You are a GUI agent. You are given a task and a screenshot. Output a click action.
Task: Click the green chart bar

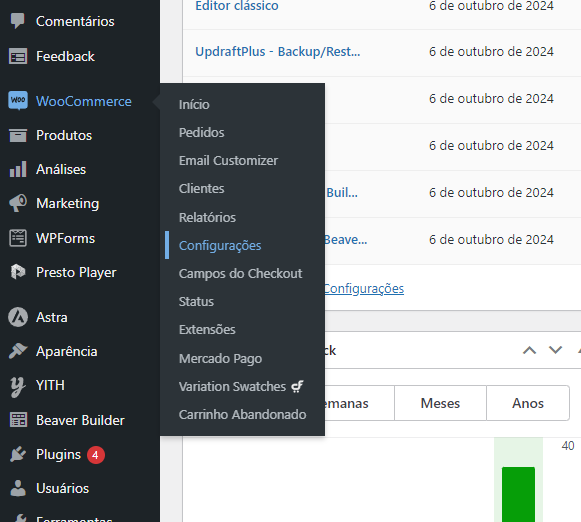(518, 494)
